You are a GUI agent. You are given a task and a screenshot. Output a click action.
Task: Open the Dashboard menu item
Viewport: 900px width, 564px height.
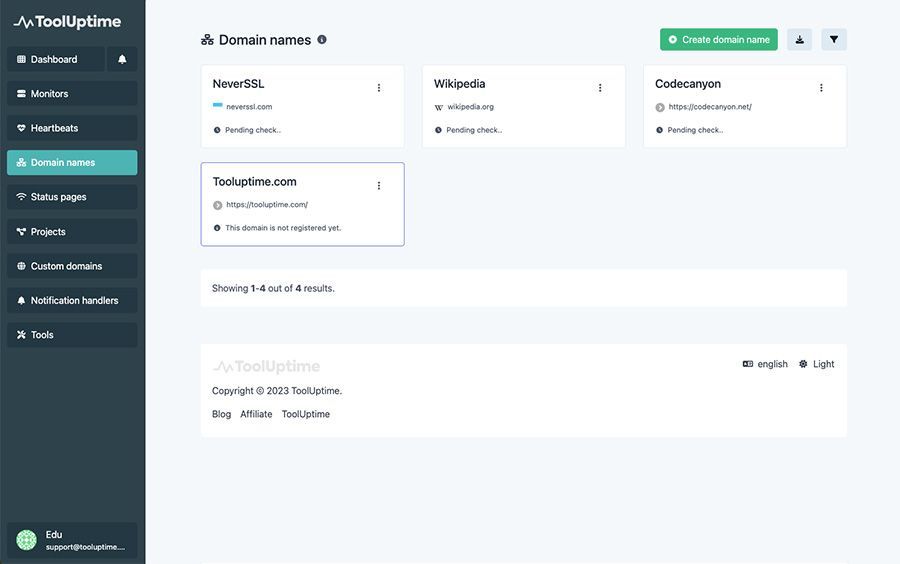point(56,59)
